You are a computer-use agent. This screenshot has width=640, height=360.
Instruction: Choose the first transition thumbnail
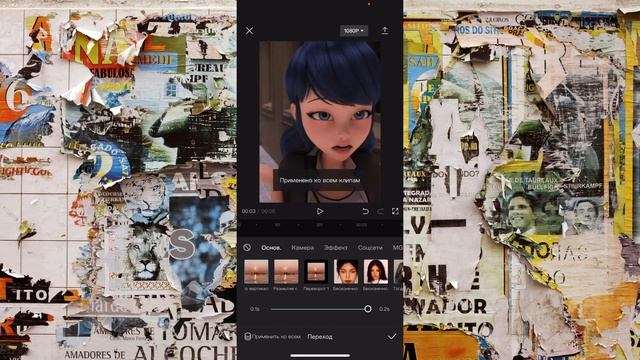point(256,271)
